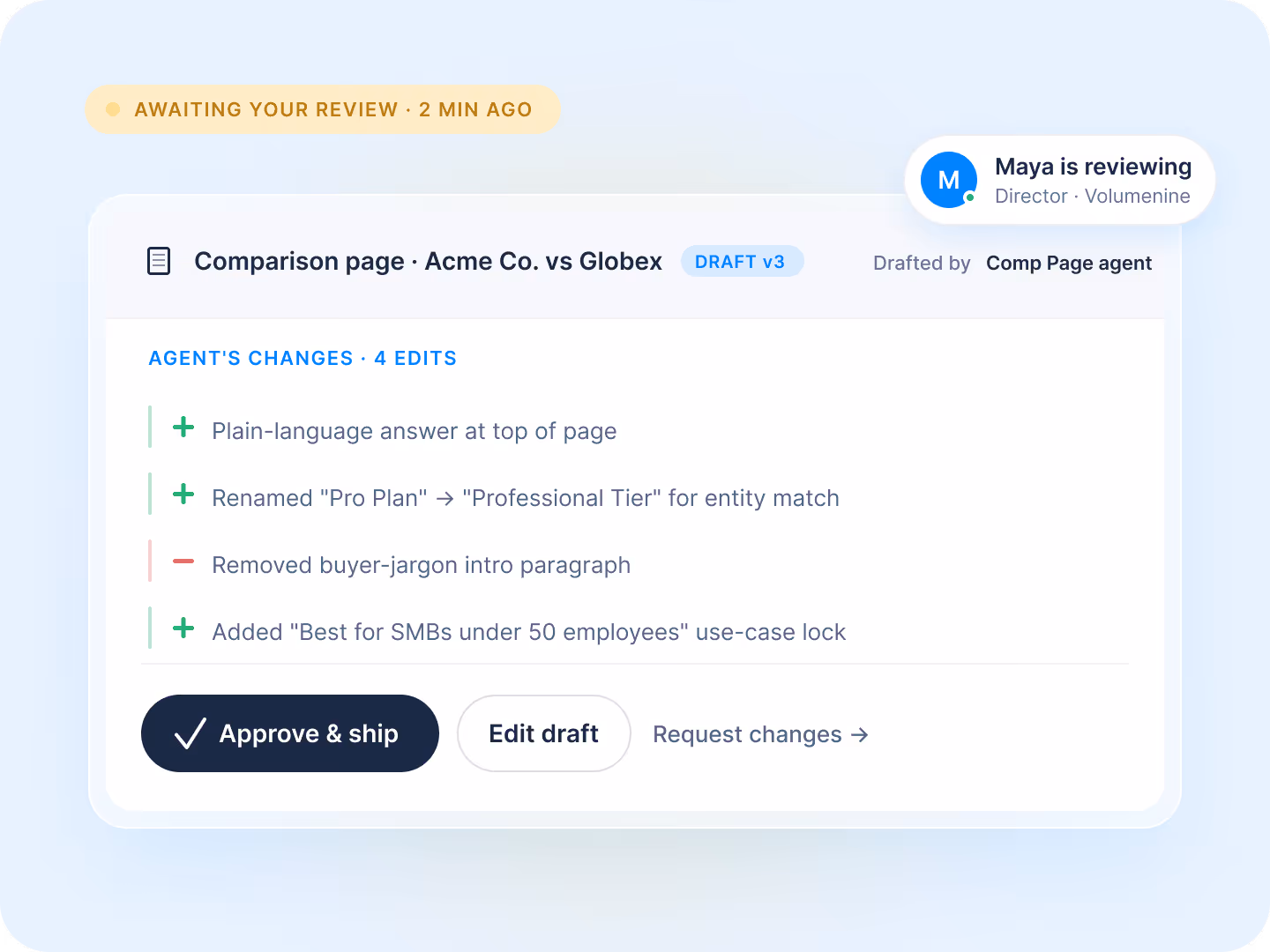The width and height of the screenshot is (1270, 952).
Task: Click the green plus icon beside Plain-language answer
Action: click(x=183, y=428)
